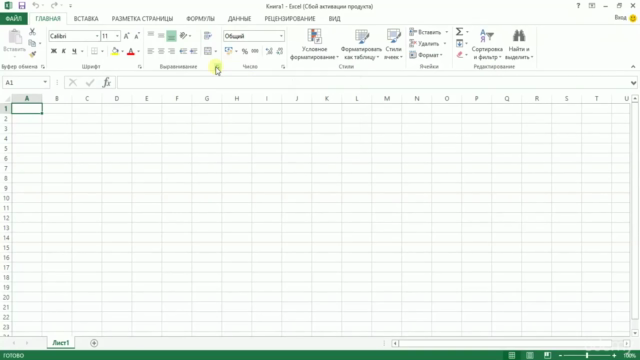The image size is (640, 360).
Task: Clear cell contents with the eraser icon
Action: point(460,55)
